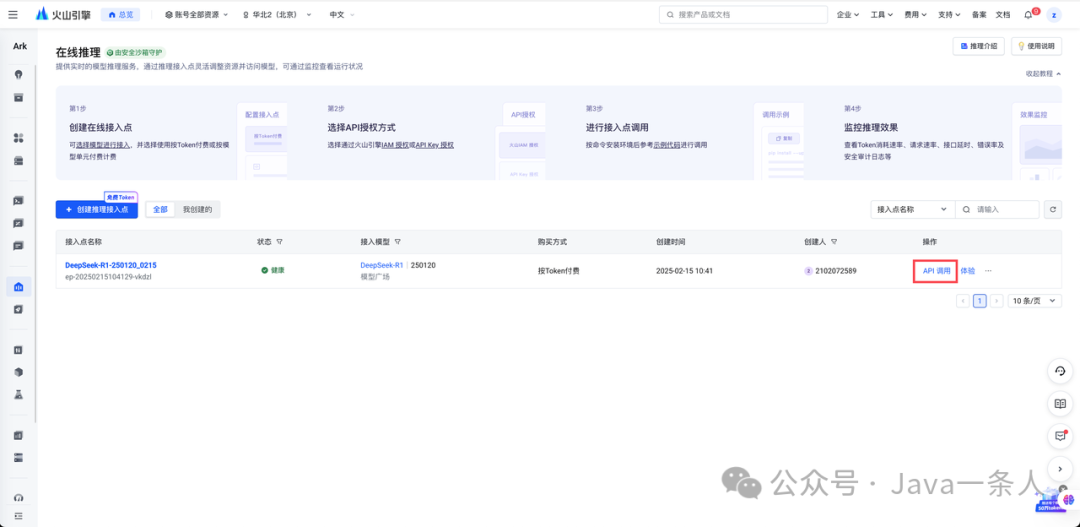Open the hamburger menu at top left

tap(13, 14)
